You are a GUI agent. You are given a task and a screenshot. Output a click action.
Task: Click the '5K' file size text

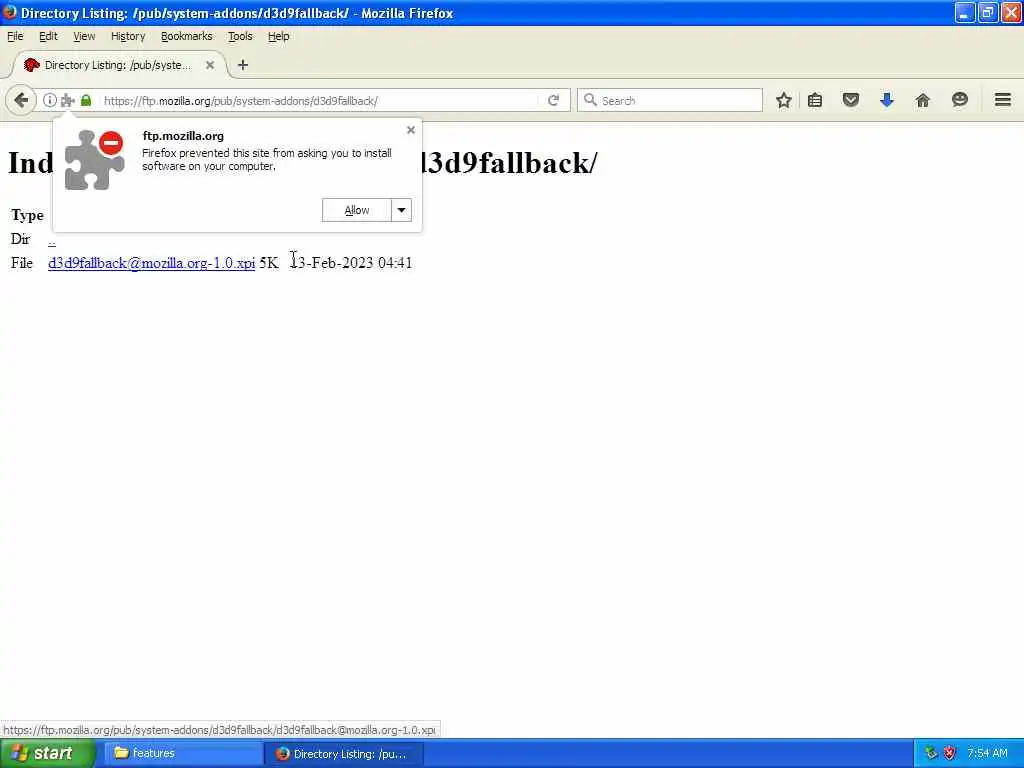tap(268, 263)
